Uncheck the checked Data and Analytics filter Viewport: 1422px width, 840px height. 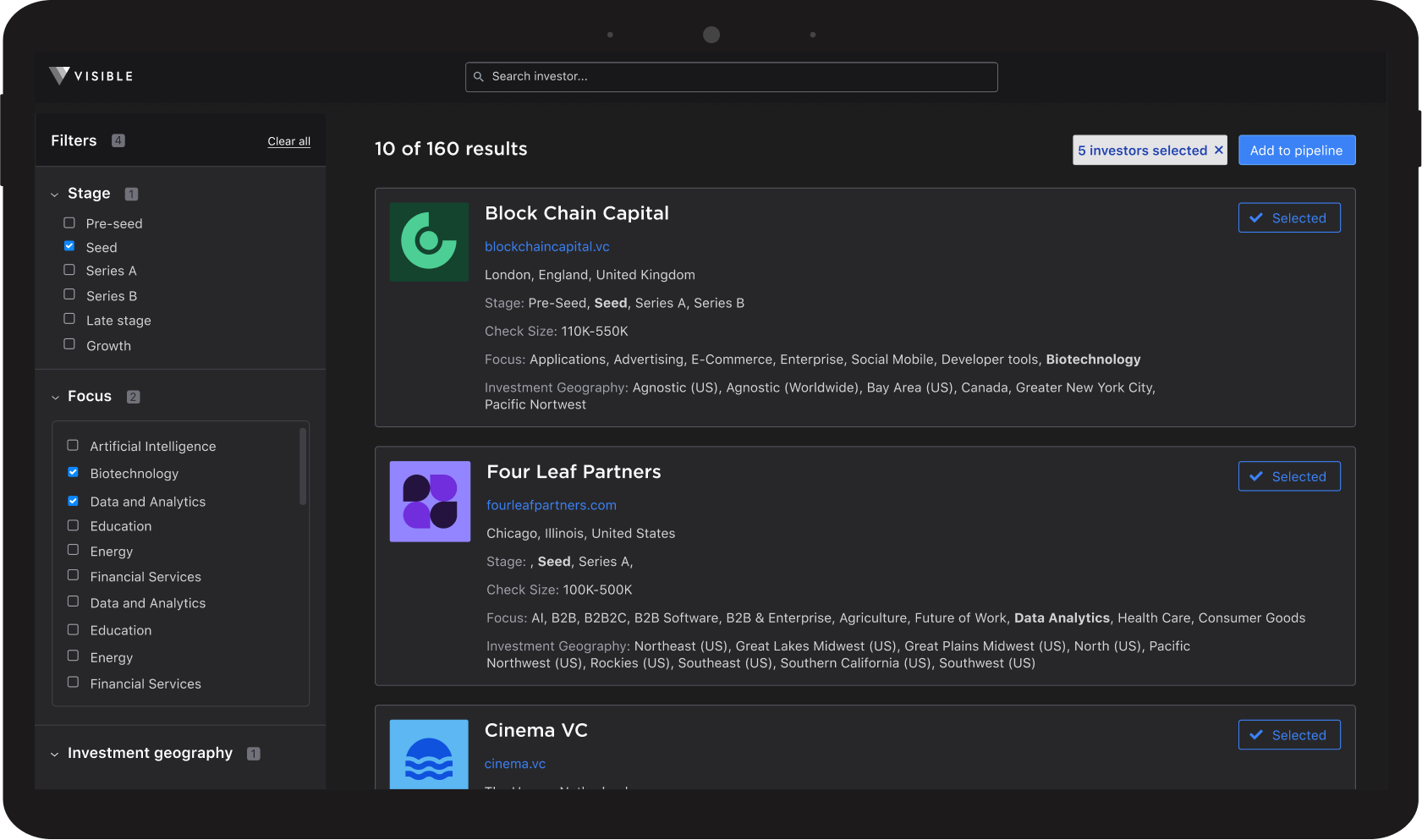(x=73, y=501)
